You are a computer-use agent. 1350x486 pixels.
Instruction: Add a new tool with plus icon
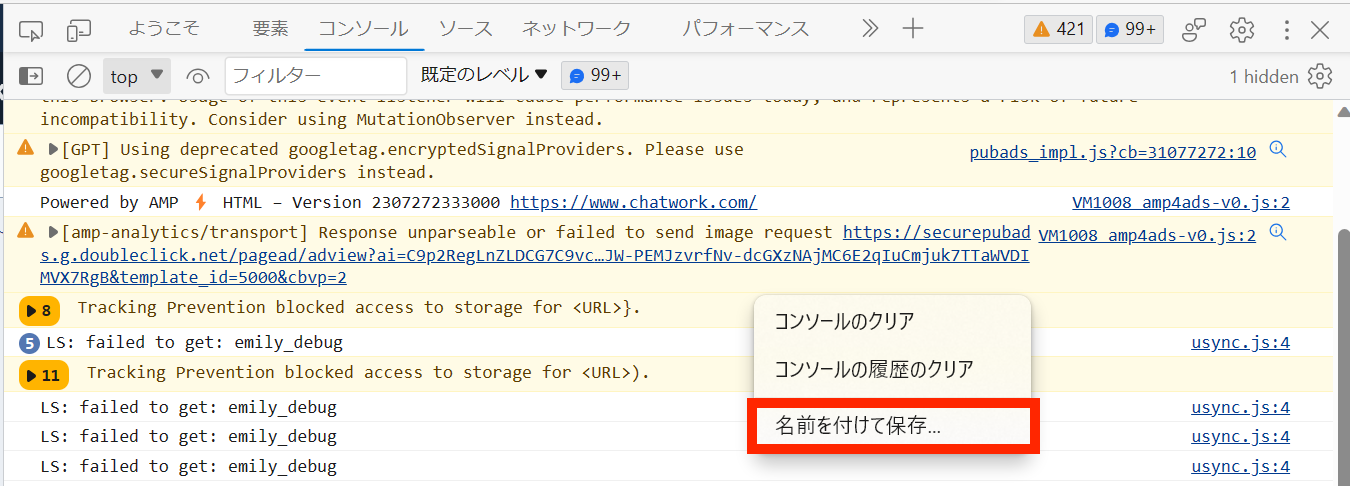coord(912,29)
